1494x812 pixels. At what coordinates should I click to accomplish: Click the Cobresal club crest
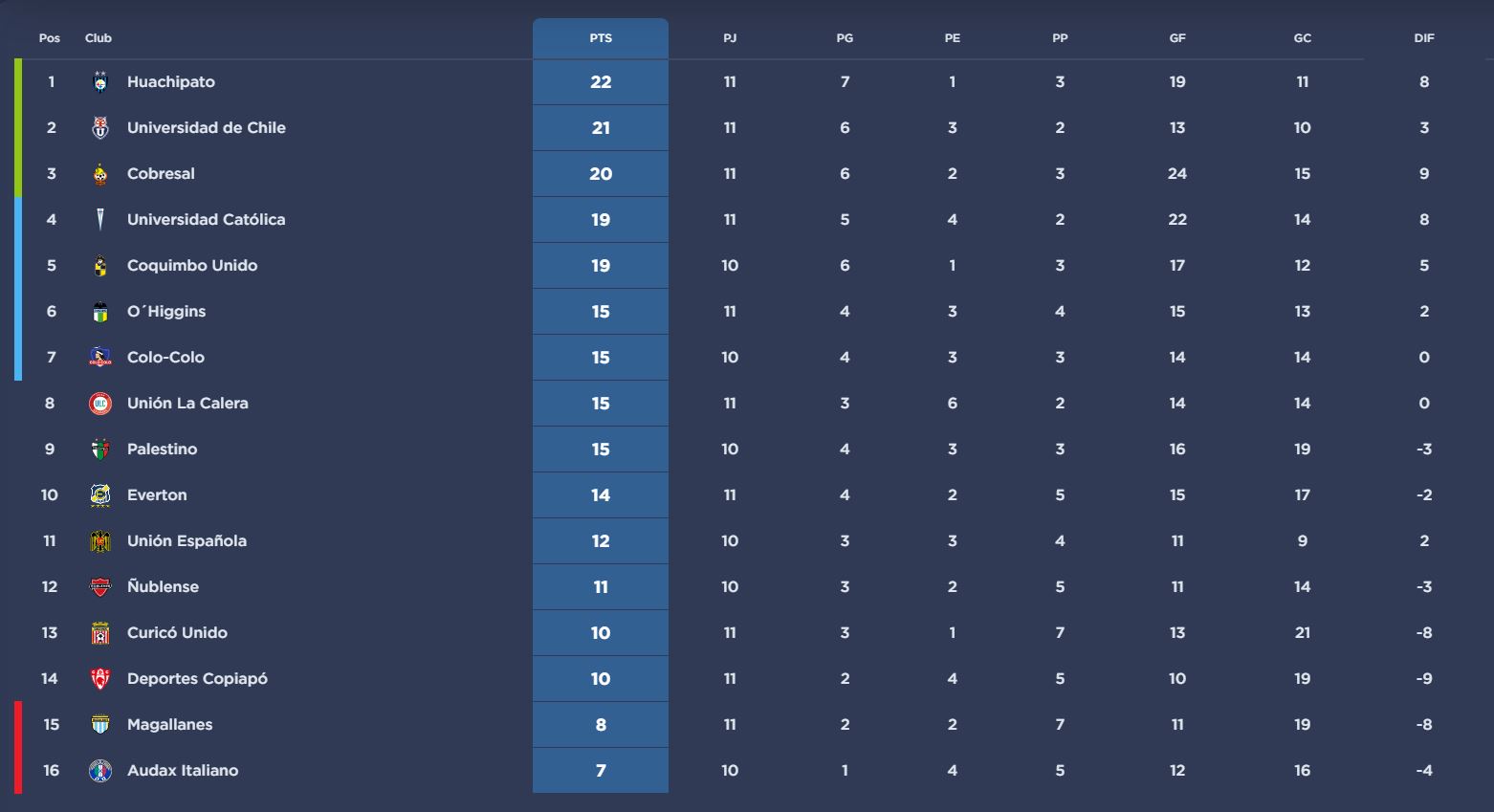100,174
